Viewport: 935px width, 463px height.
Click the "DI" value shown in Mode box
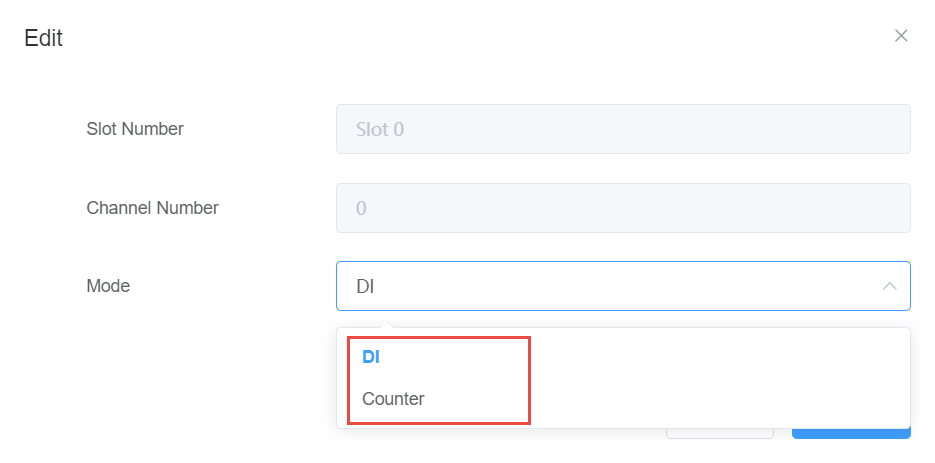click(365, 287)
